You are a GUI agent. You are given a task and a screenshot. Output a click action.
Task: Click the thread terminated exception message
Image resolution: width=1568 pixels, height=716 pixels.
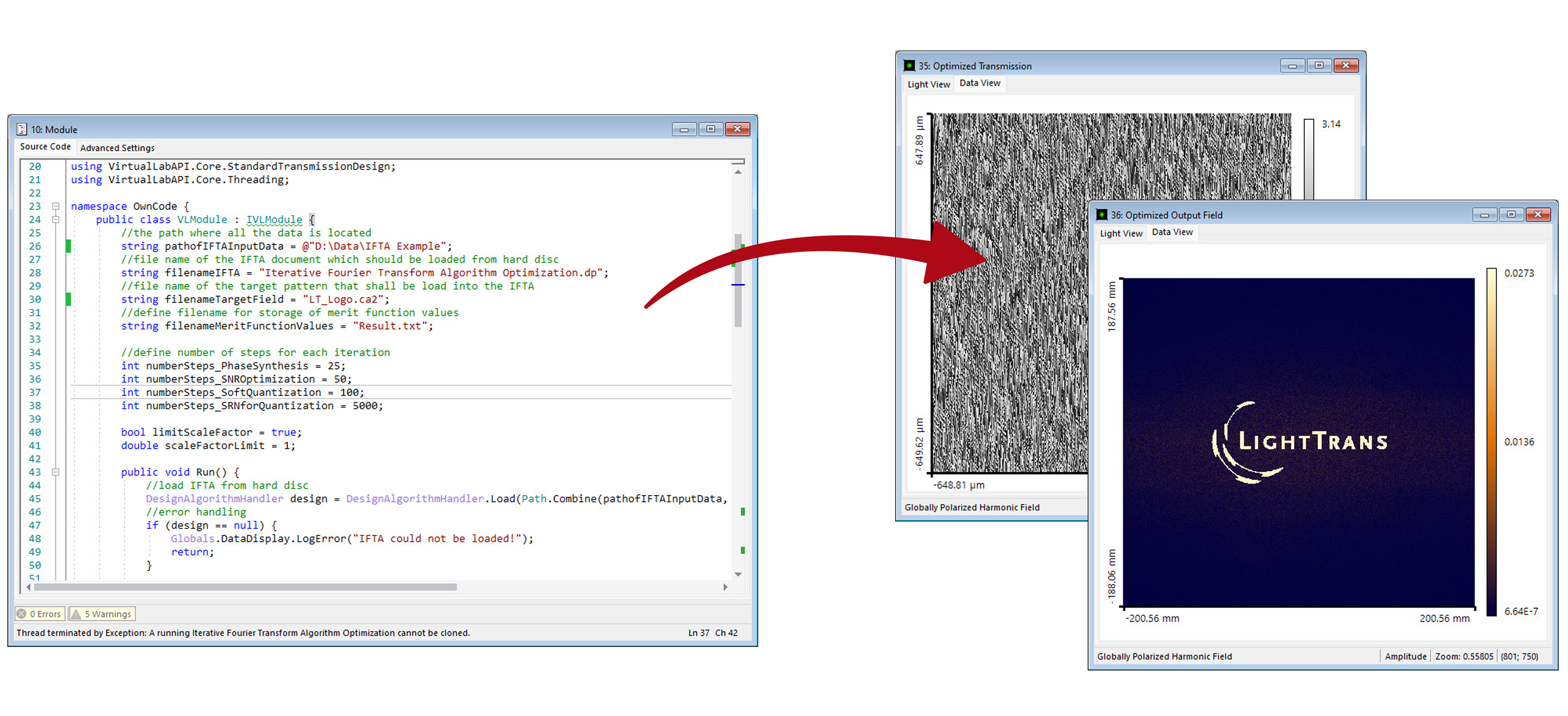pos(243,633)
